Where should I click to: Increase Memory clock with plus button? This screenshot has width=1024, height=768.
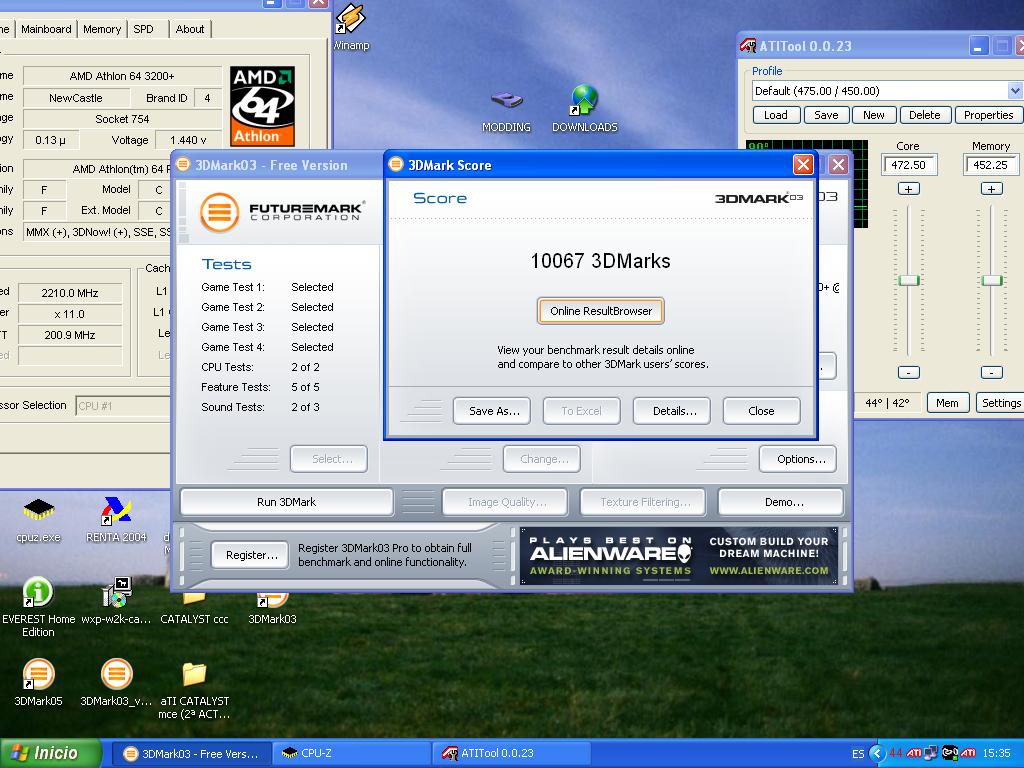991,189
